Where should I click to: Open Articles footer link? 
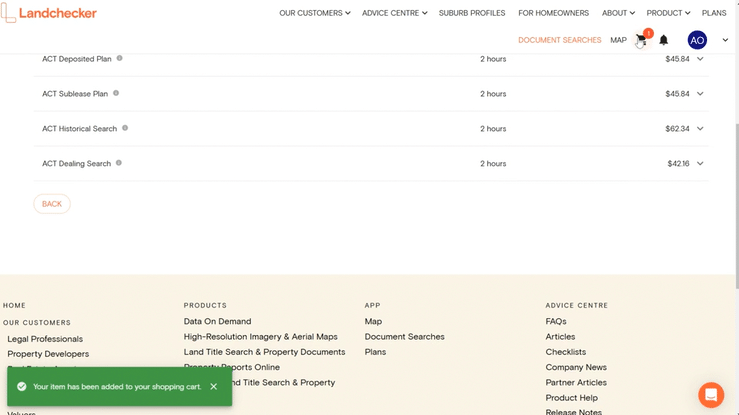[560, 336]
